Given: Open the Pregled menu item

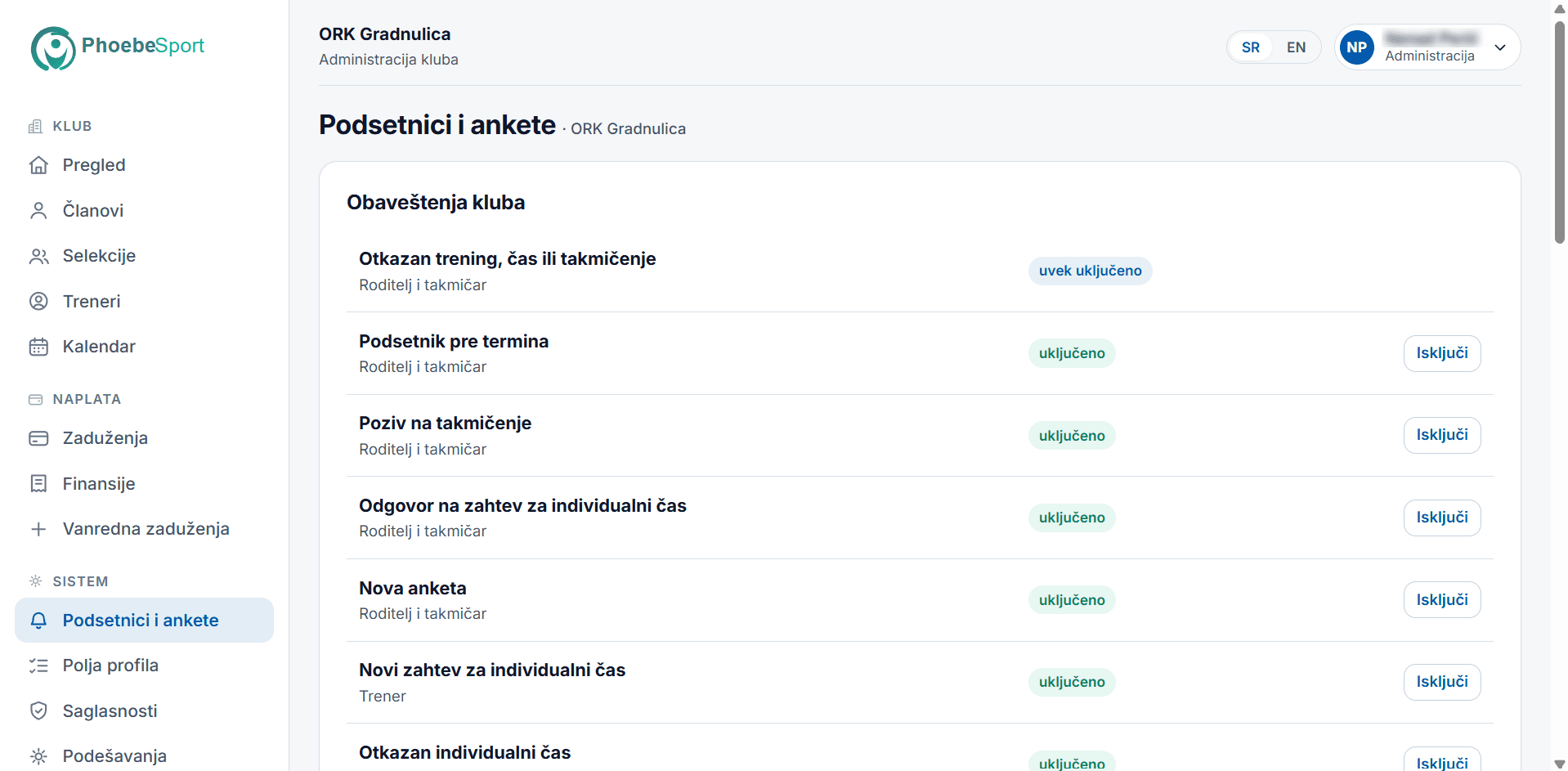Looking at the screenshot, I should (x=144, y=165).
